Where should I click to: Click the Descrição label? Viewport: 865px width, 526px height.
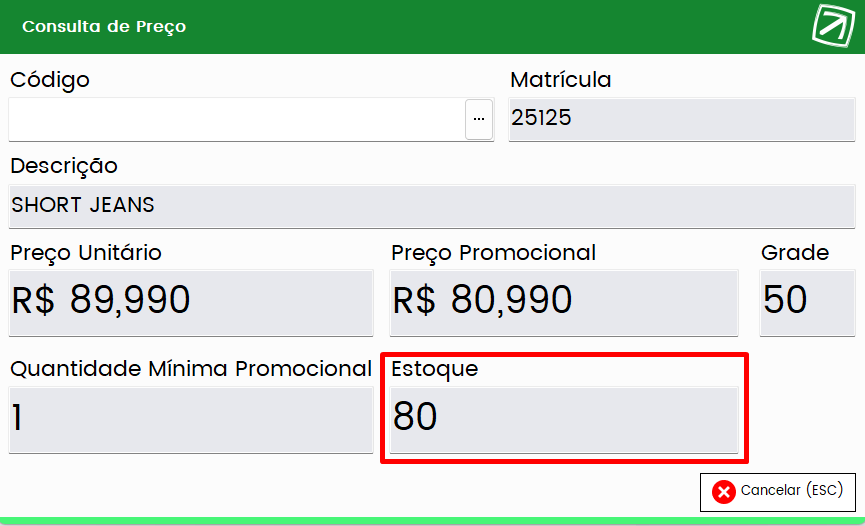64,166
